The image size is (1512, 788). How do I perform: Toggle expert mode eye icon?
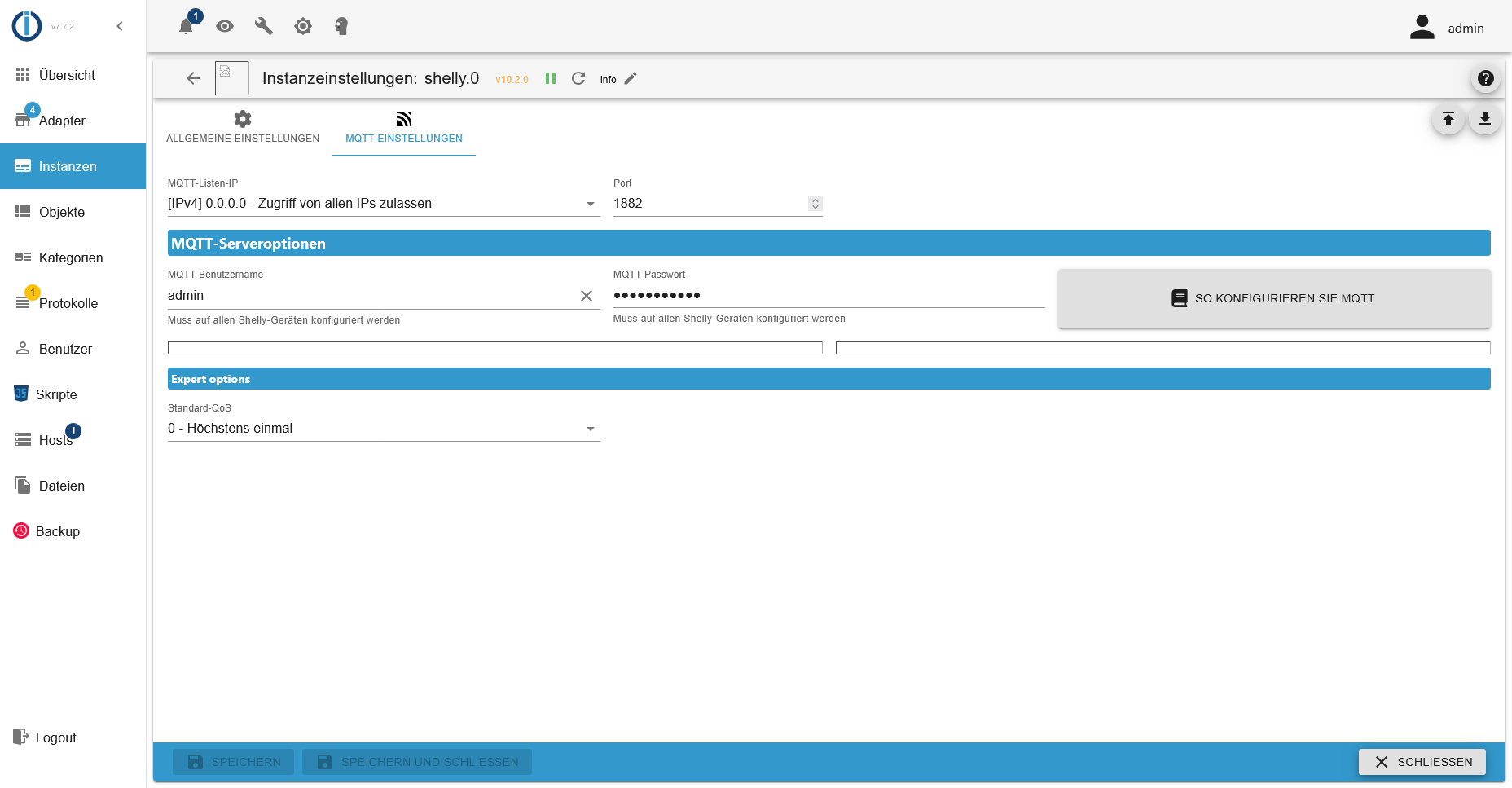225,26
